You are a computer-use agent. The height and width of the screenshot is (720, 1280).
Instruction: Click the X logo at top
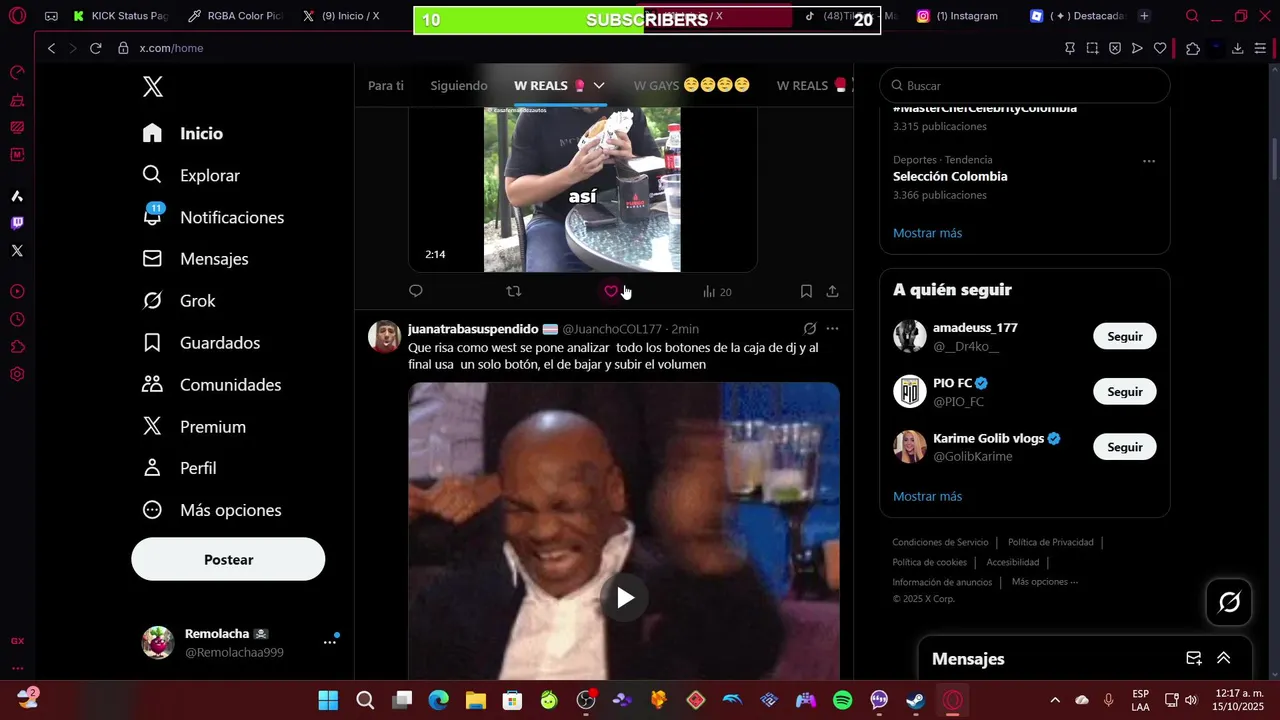(x=152, y=86)
